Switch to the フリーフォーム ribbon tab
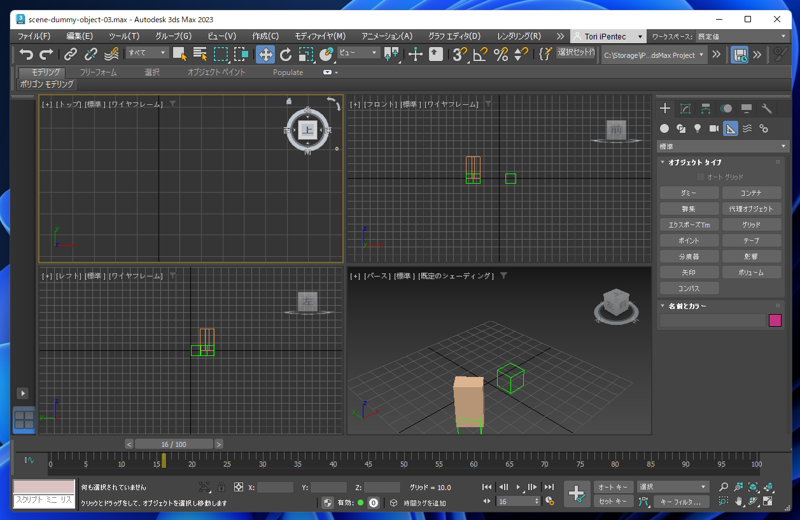This screenshot has height=520, width=800. click(98, 73)
